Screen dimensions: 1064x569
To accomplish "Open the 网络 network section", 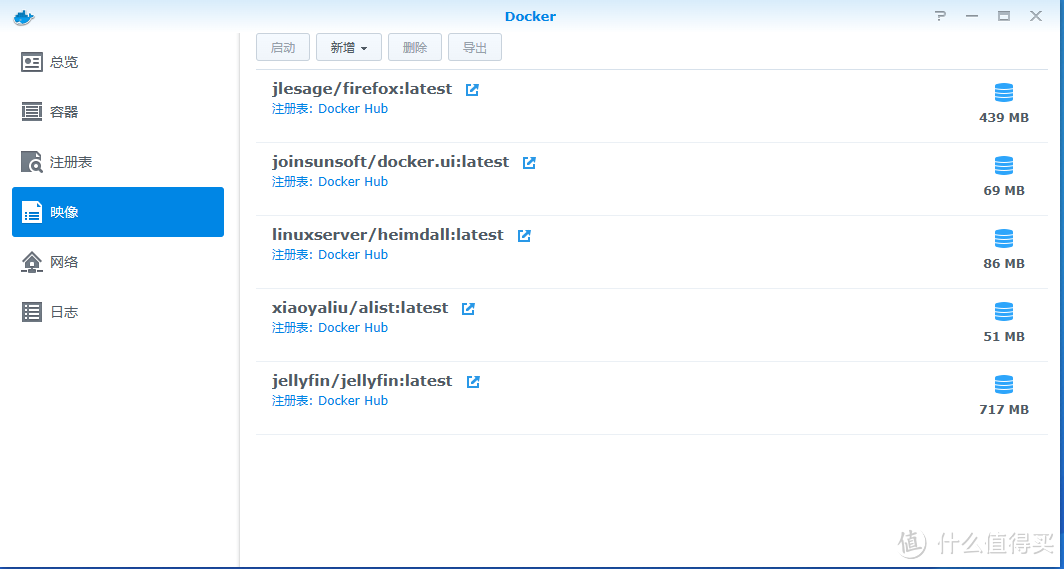I will click(x=118, y=262).
